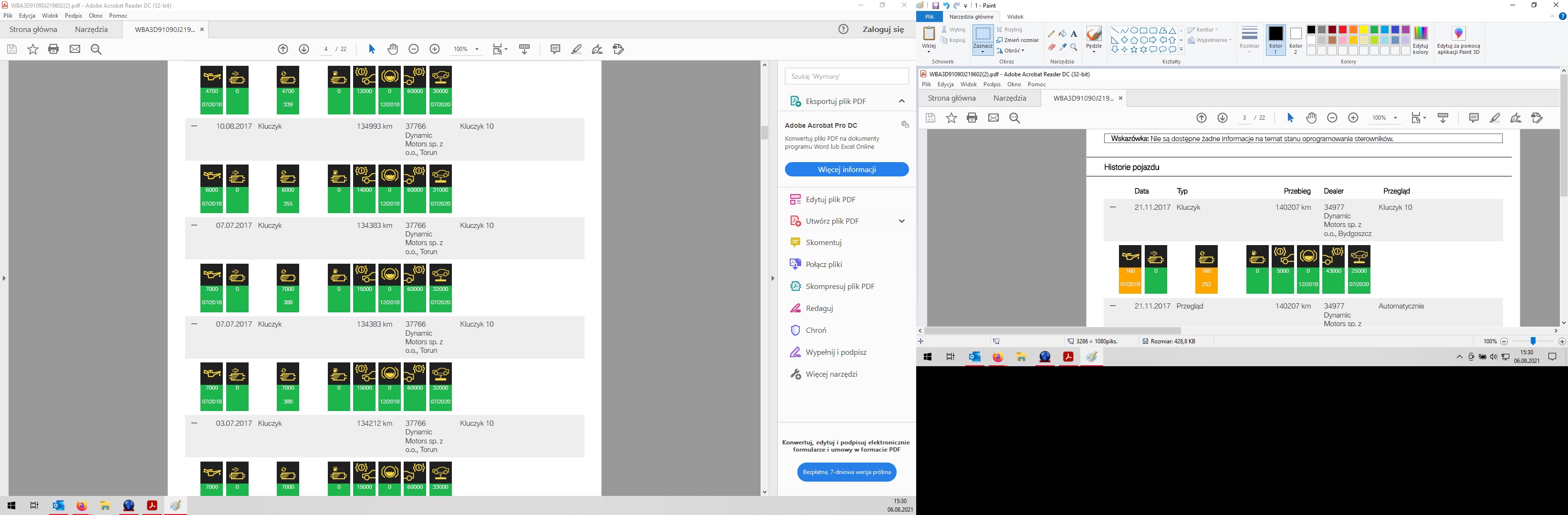Image resolution: width=1568 pixels, height=515 pixels.
Task: Open the Podpis menu in the left Acrobat window
Action: [x=73, y=16]
